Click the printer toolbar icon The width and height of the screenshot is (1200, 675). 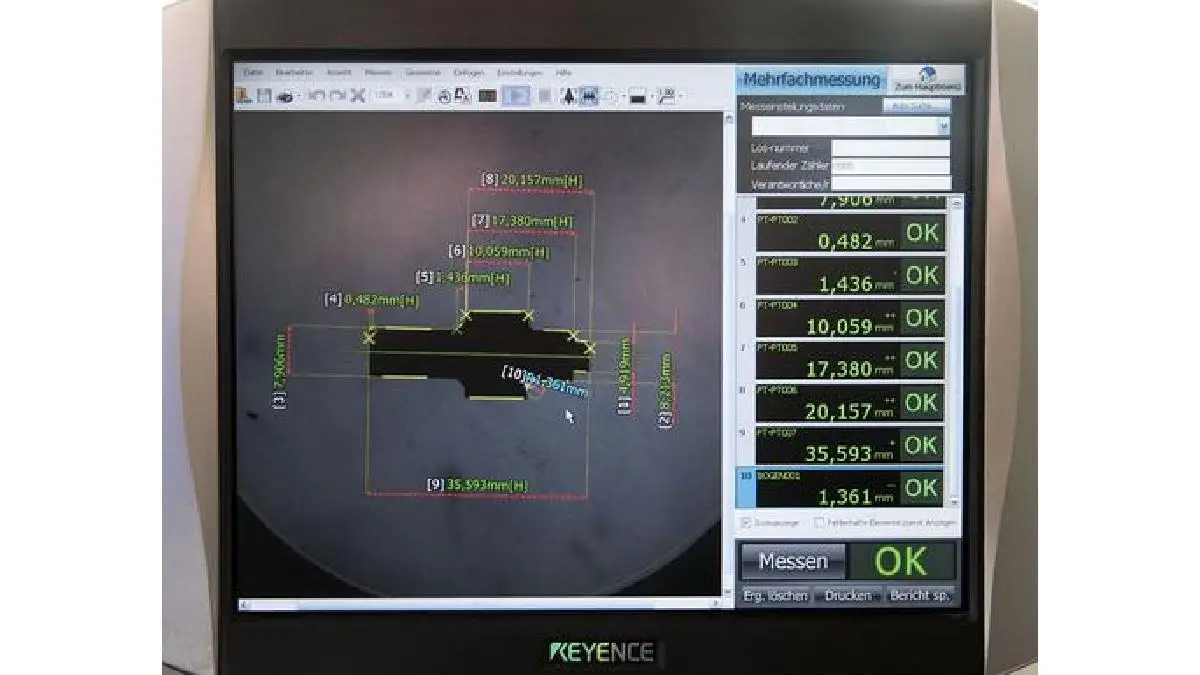click(x=284, y=96)
